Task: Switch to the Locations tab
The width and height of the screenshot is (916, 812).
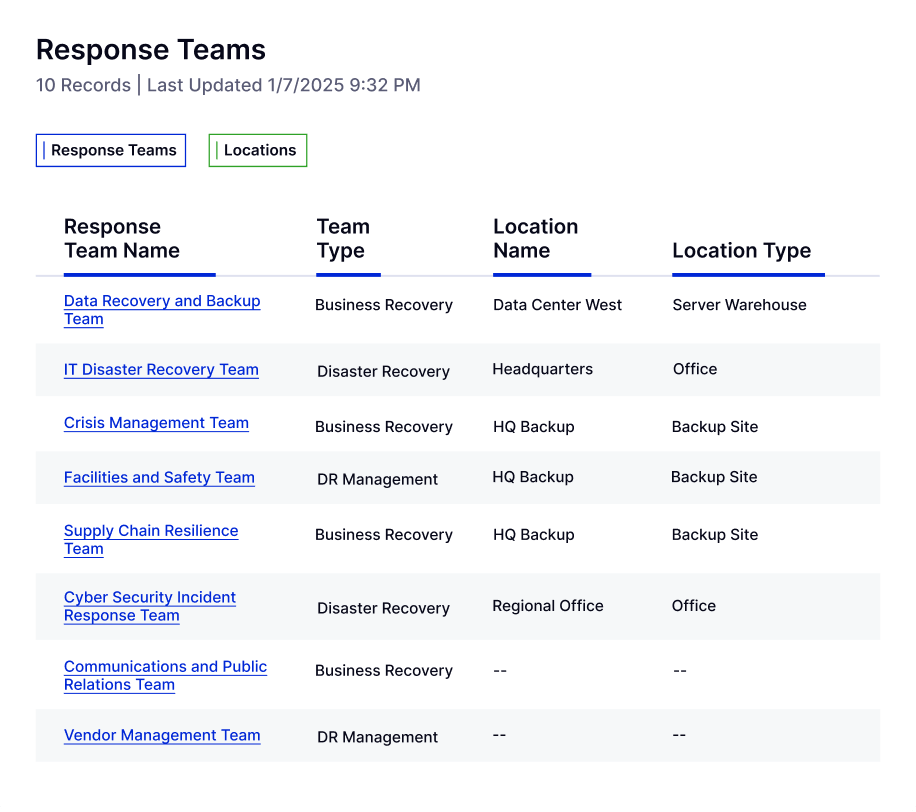Action: pos(258,150)
